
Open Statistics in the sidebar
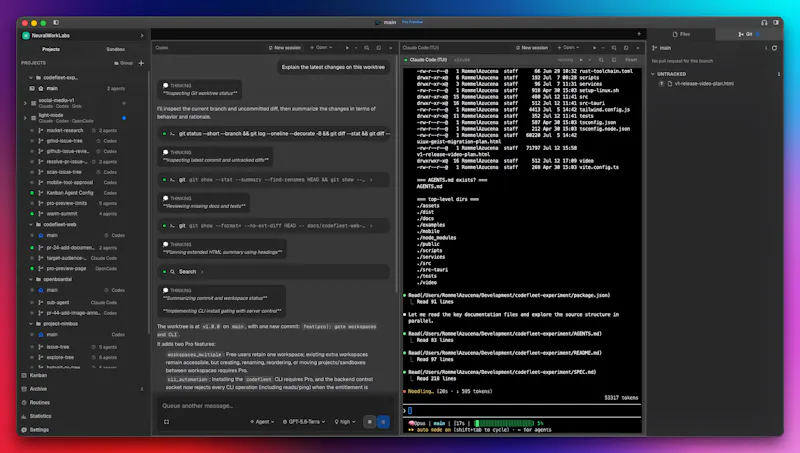[x=40, y=416]
